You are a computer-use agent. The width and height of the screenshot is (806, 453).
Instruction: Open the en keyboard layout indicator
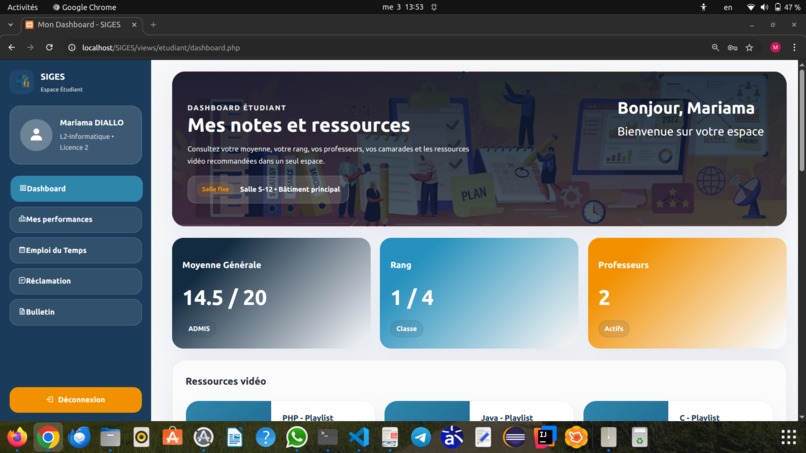point(728,7)
